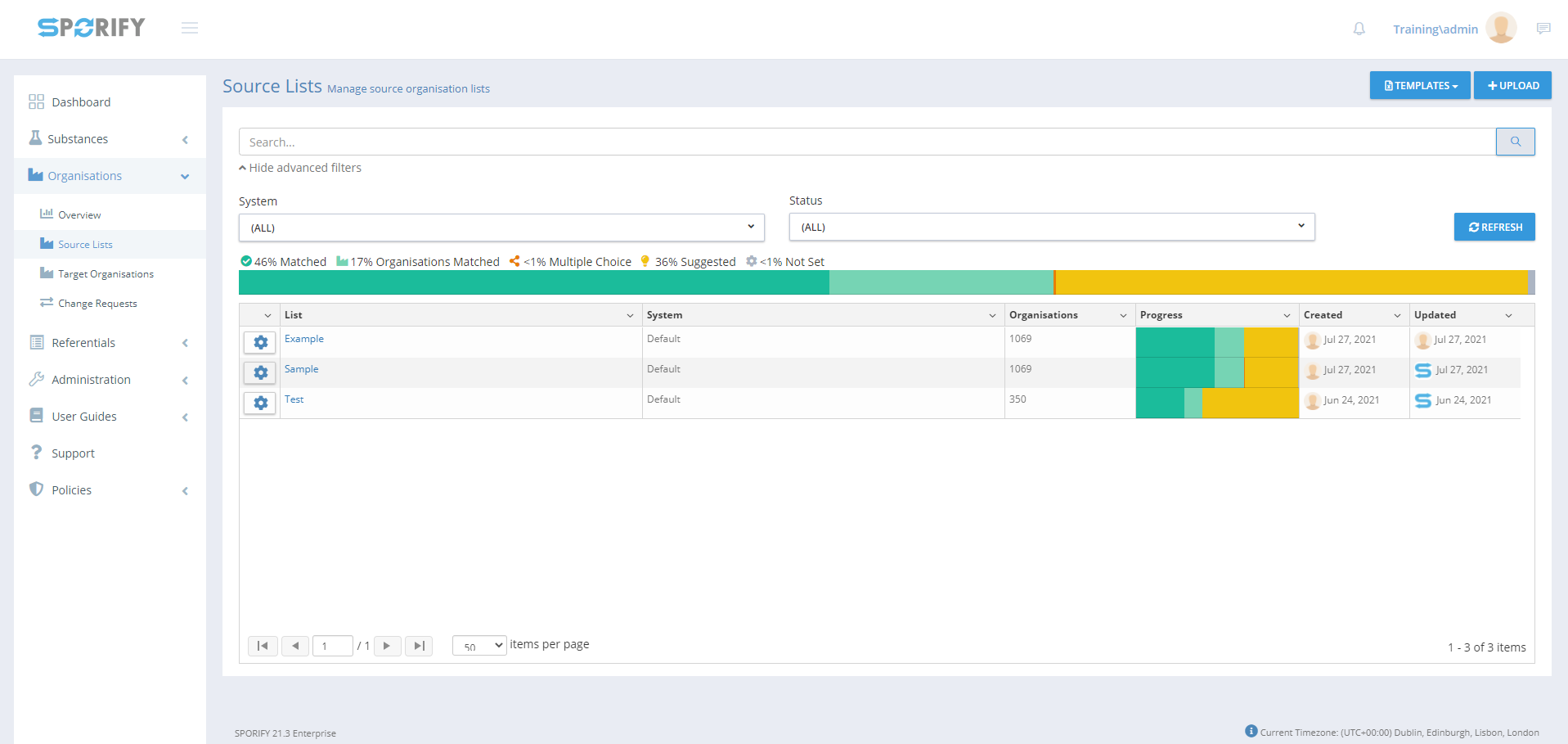The height and width of the screenshot is (744, 1568).
Task: Click the Upload button
Action: pos(1512,86)
